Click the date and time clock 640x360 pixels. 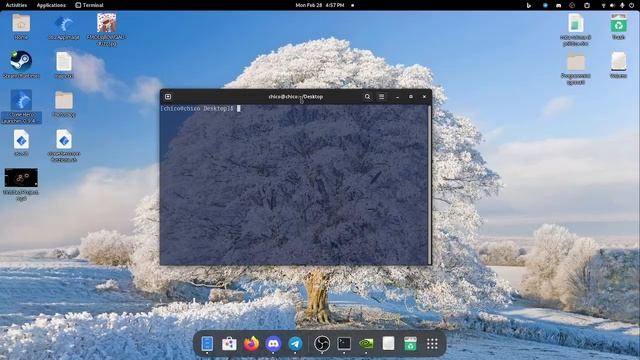(x=320, y=5)
